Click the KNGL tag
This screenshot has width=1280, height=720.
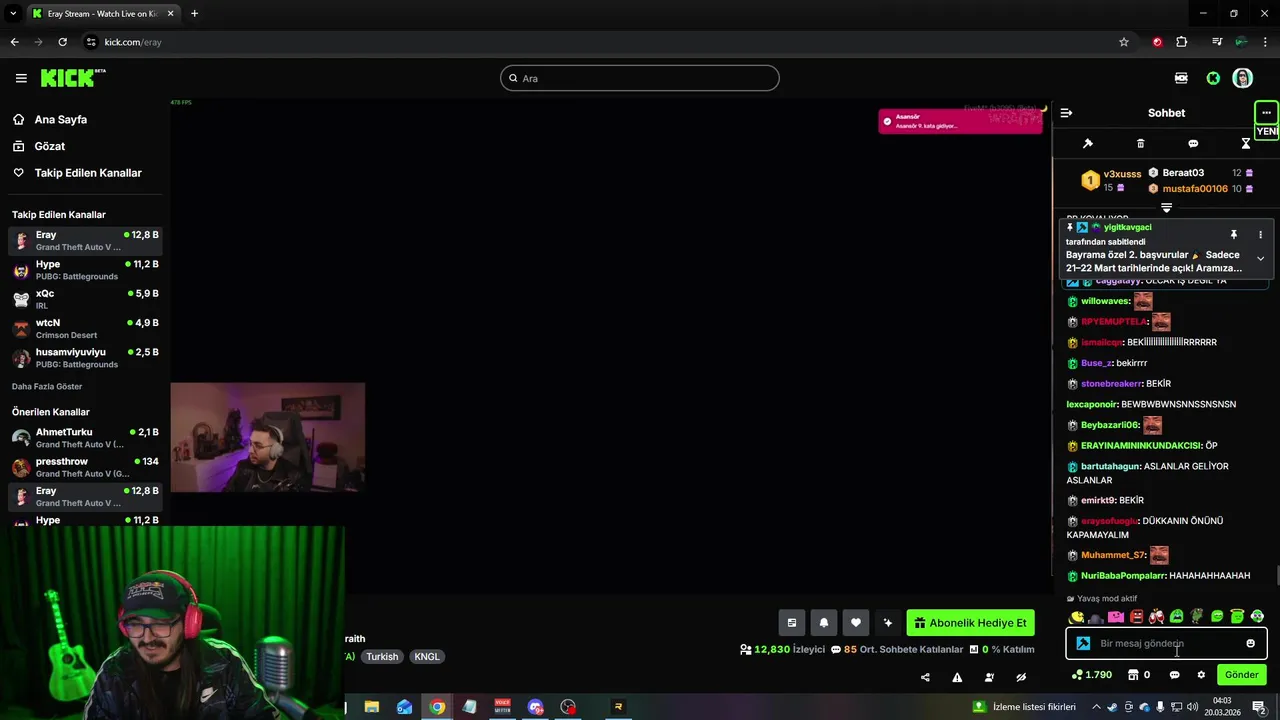pyautogui.click(x=427, y=657)
